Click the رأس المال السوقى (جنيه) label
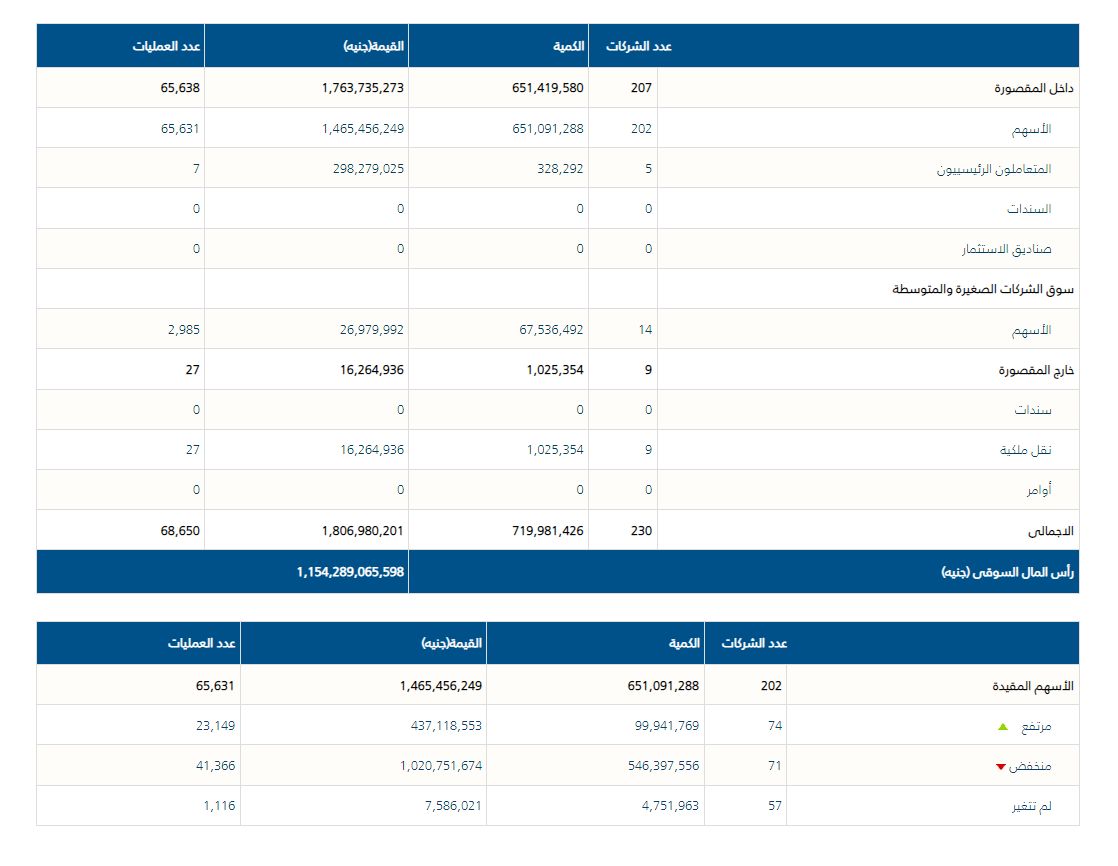Screen dimensions: 1118x866 coord(1006,572)
